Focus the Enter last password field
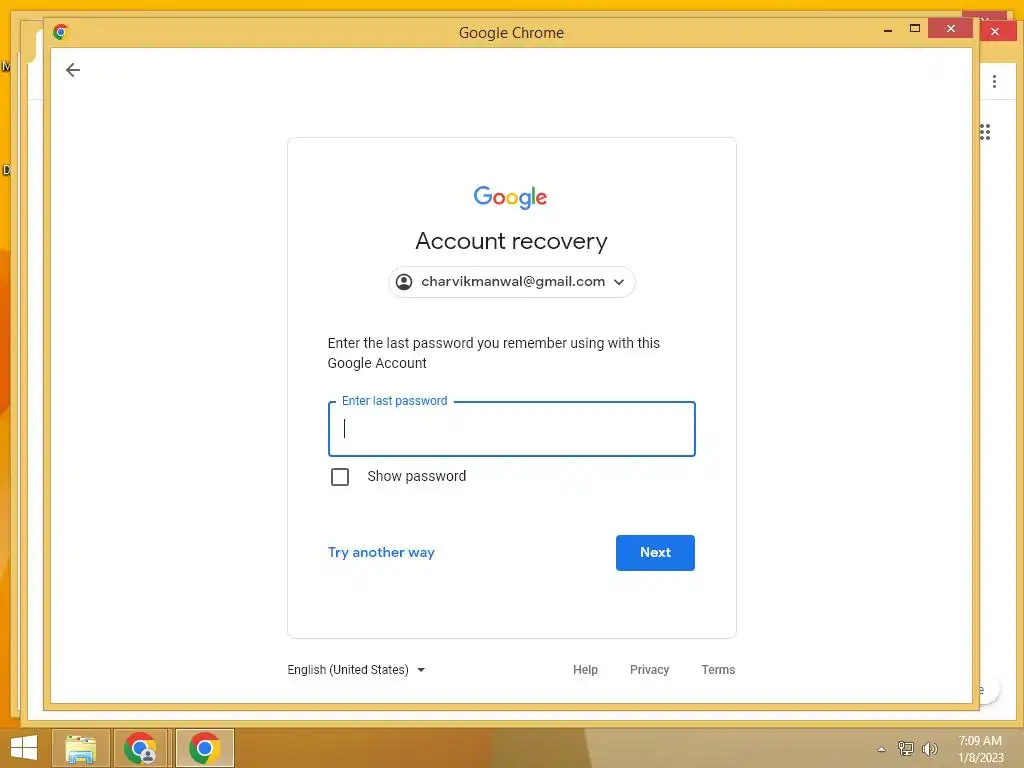1024x768 pixels. click(x=511, y=428)
